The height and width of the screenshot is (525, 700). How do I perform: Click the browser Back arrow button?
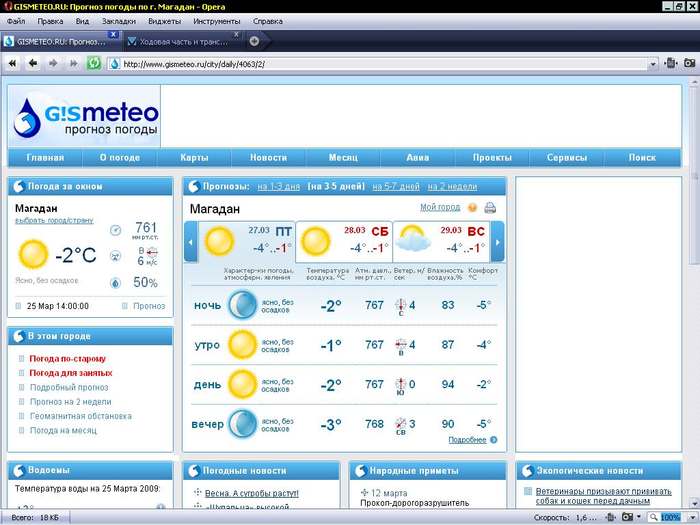32,63
